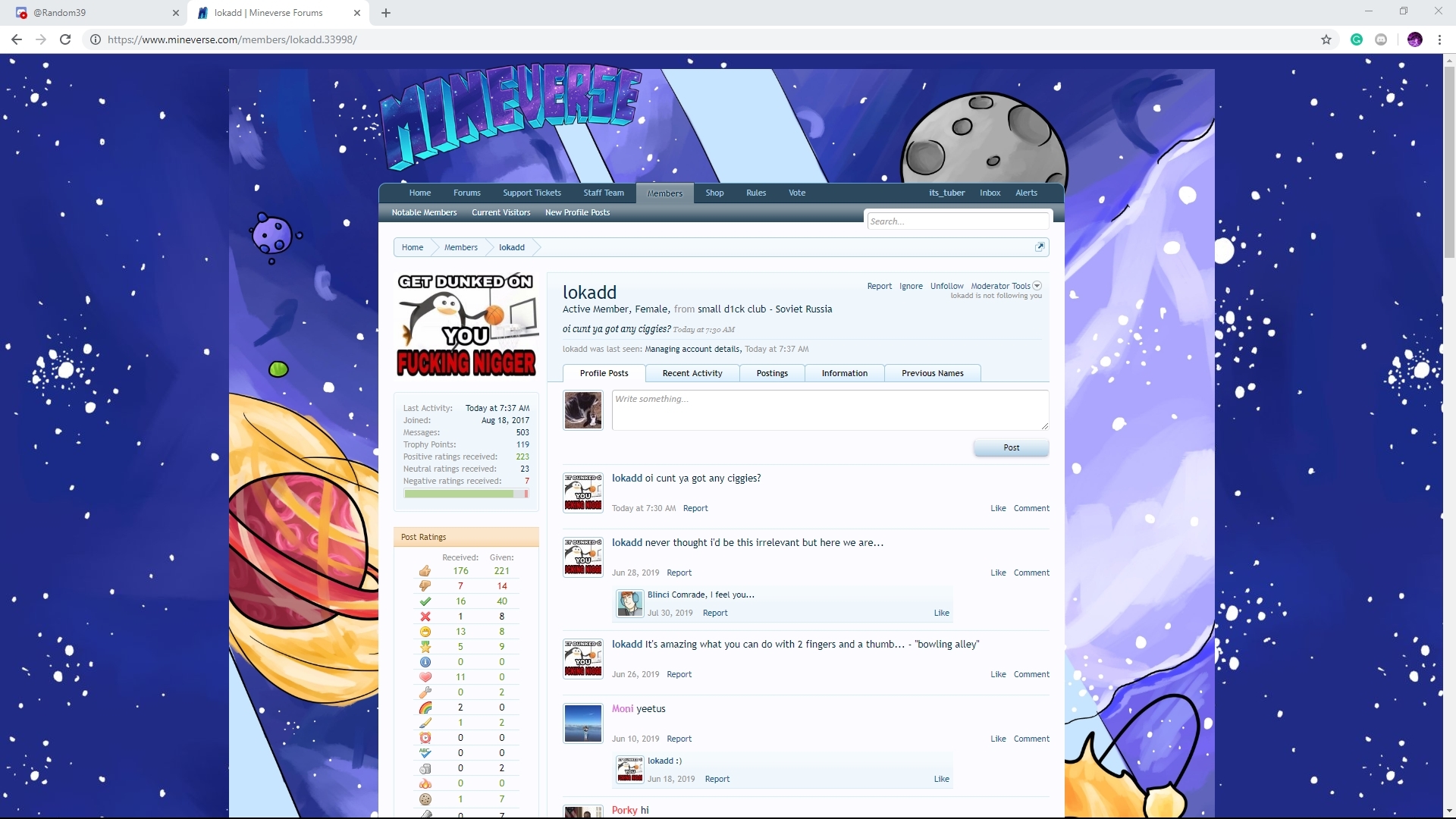Click the forum Search field
1456x819 pixels.
[958, 221]
